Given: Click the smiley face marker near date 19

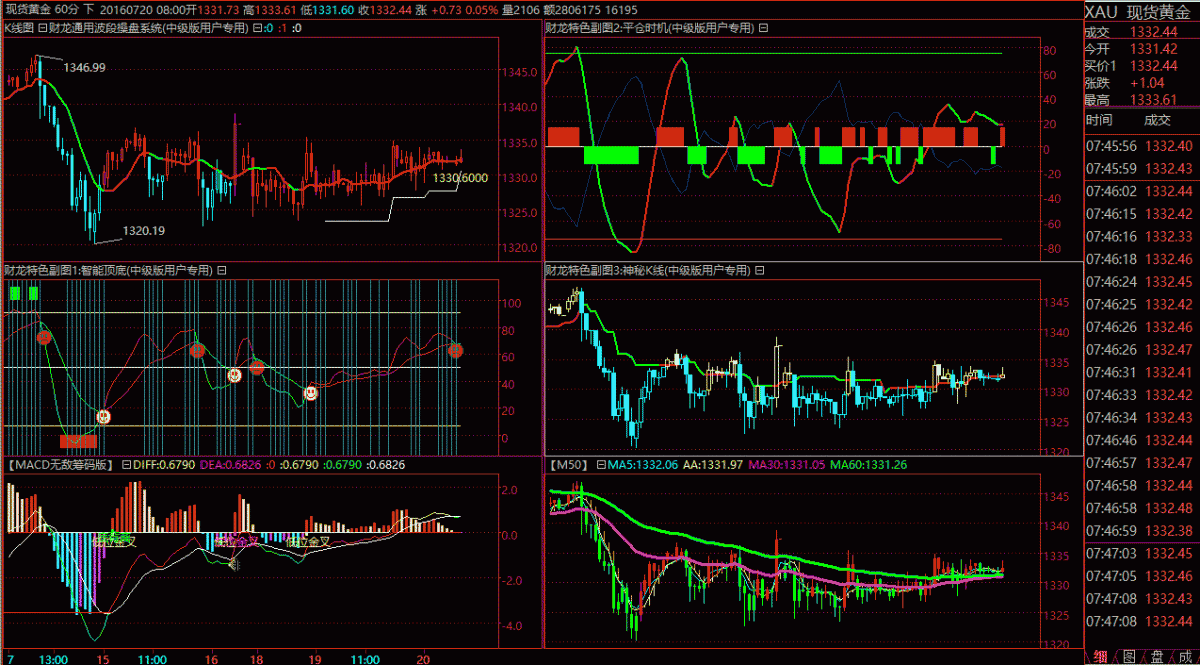Looking at the screenshot, I should coord(311,393).
